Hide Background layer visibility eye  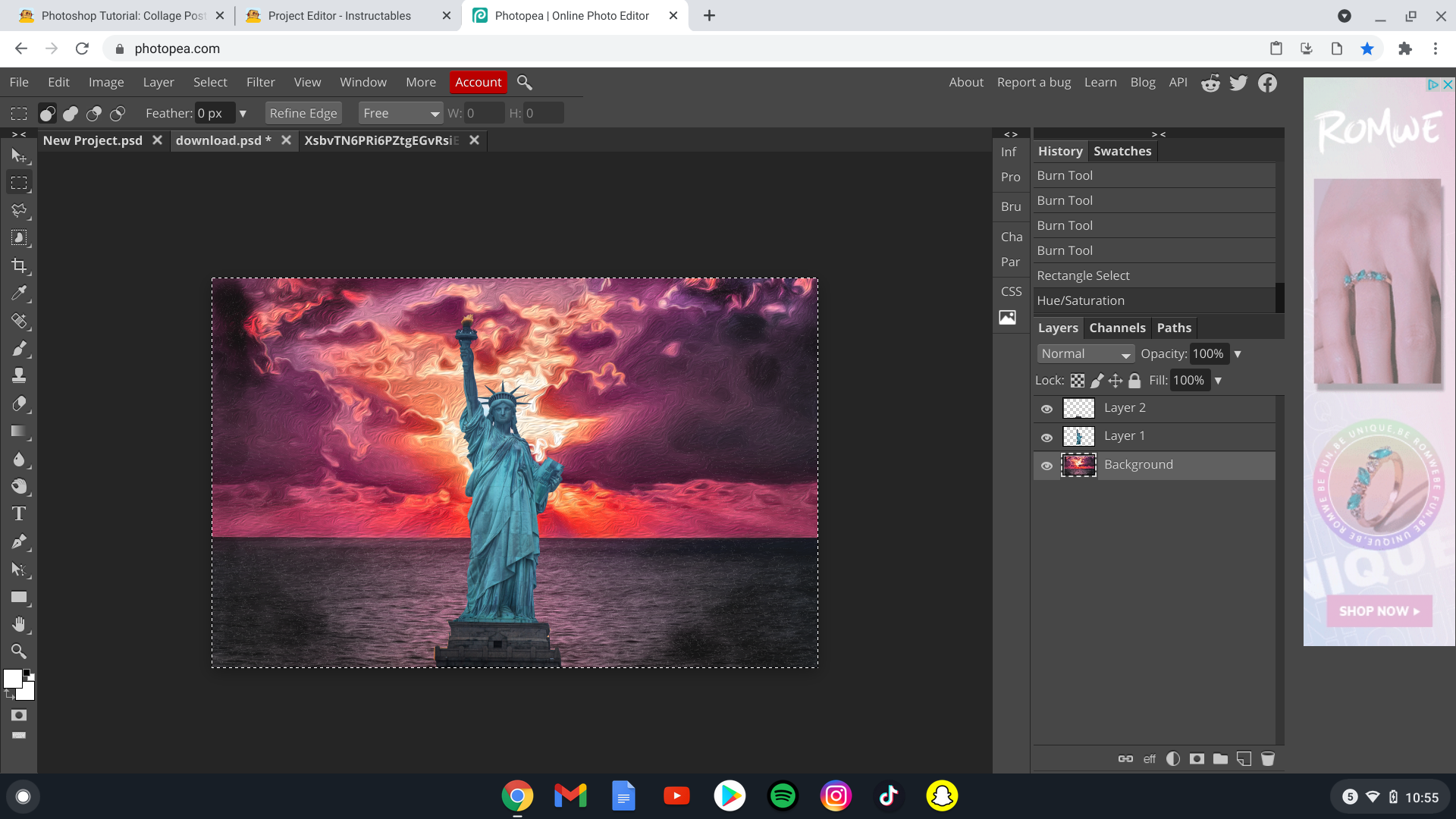1046,466
